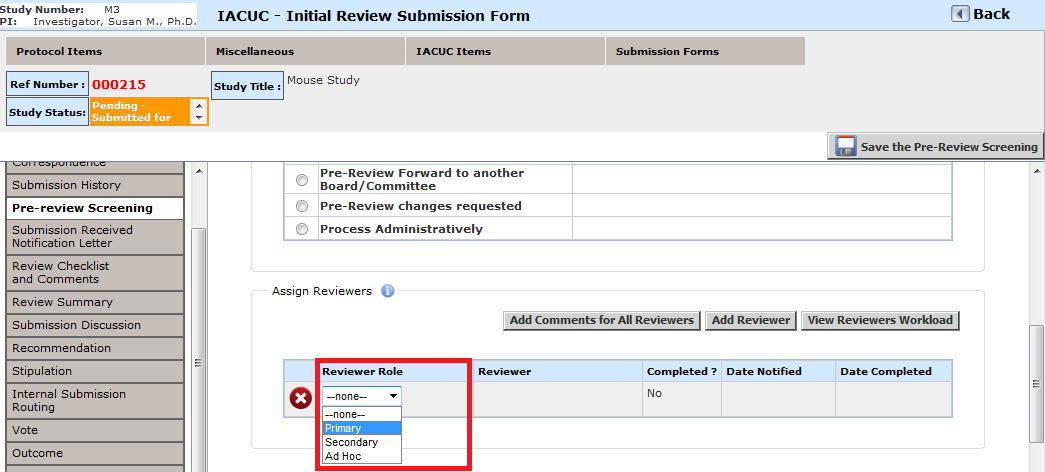Open the Protocol Items menu
The image size is (1045, 472).
click(105, 51)
